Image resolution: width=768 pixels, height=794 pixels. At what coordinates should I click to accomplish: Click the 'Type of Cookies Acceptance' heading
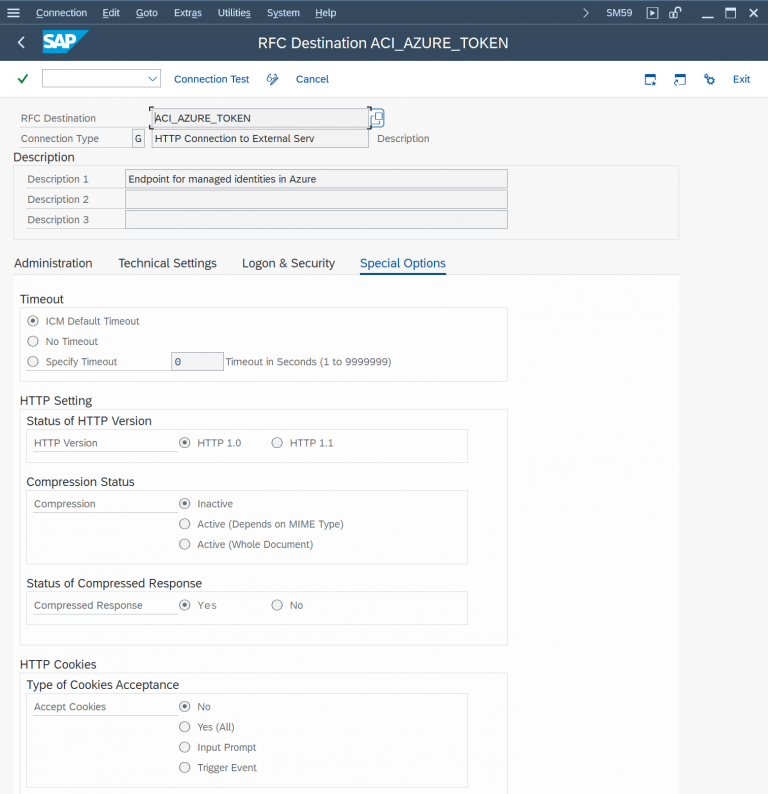tap(103, 685)
